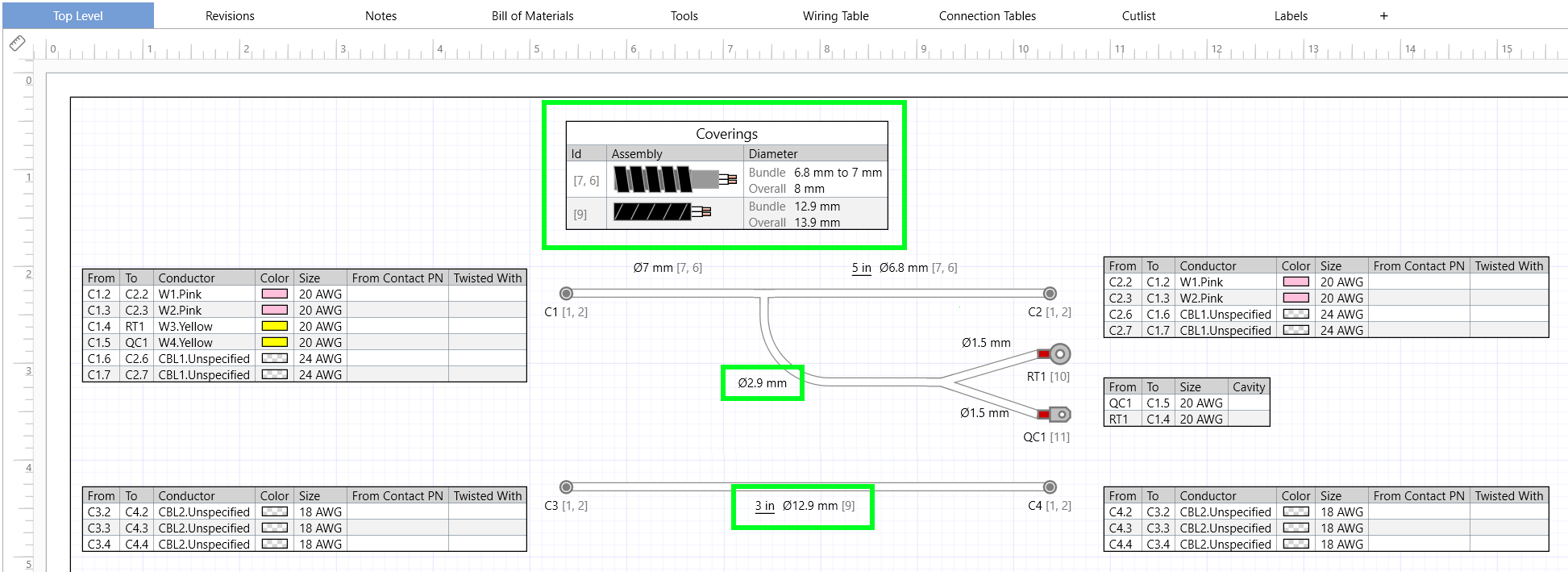Select the "Ø2.9 mm" diameter label
The image size is (1568, 572).
coord(763,383)
